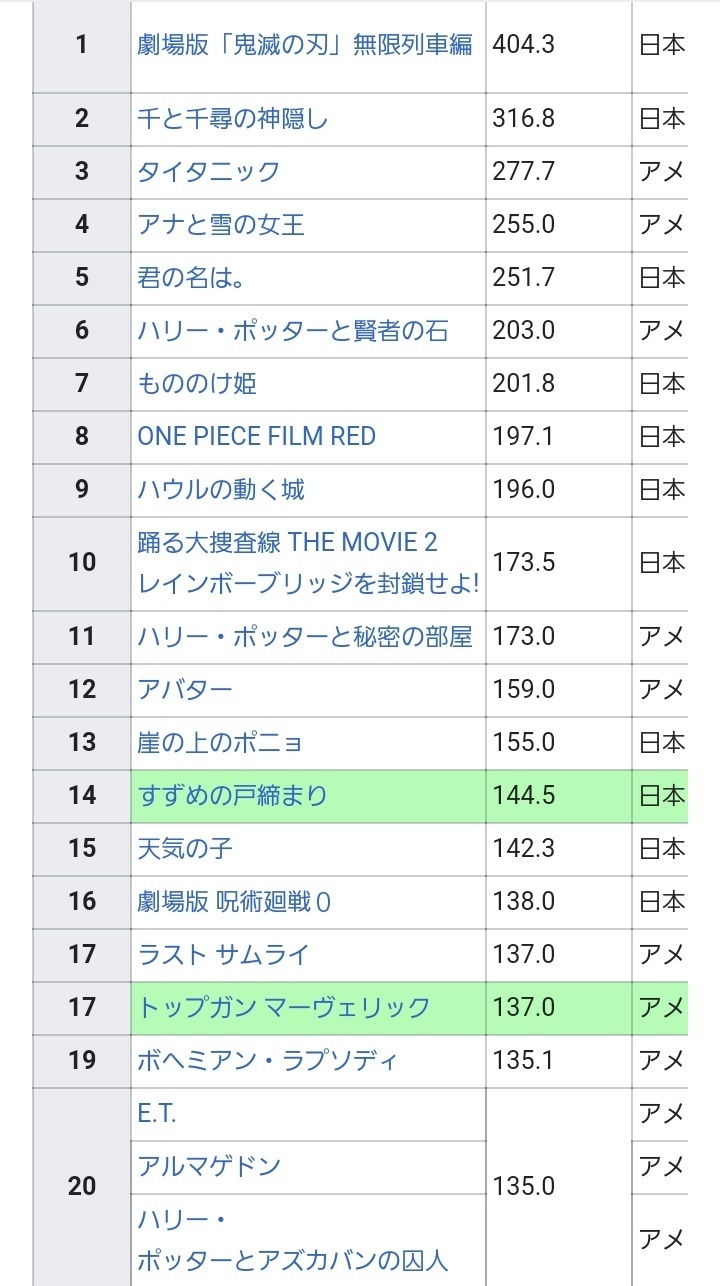This screenshot has height=1286, width=720.
Task: Open the 劇場版「鬼滅の刃」無限列車編 link
Action: [305, 45]
